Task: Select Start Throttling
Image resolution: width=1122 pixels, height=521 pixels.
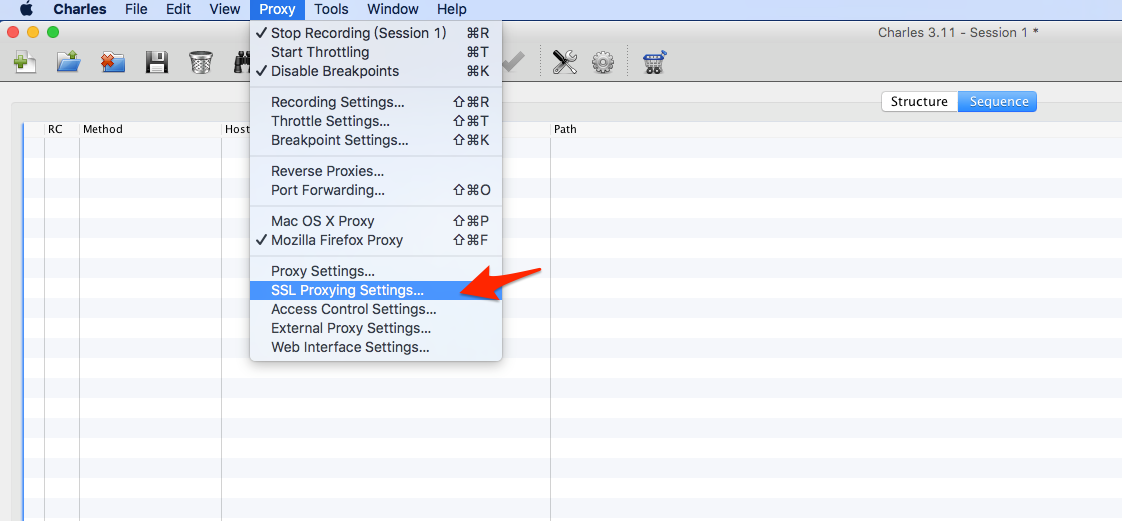Action: click(x=376, y=52)
